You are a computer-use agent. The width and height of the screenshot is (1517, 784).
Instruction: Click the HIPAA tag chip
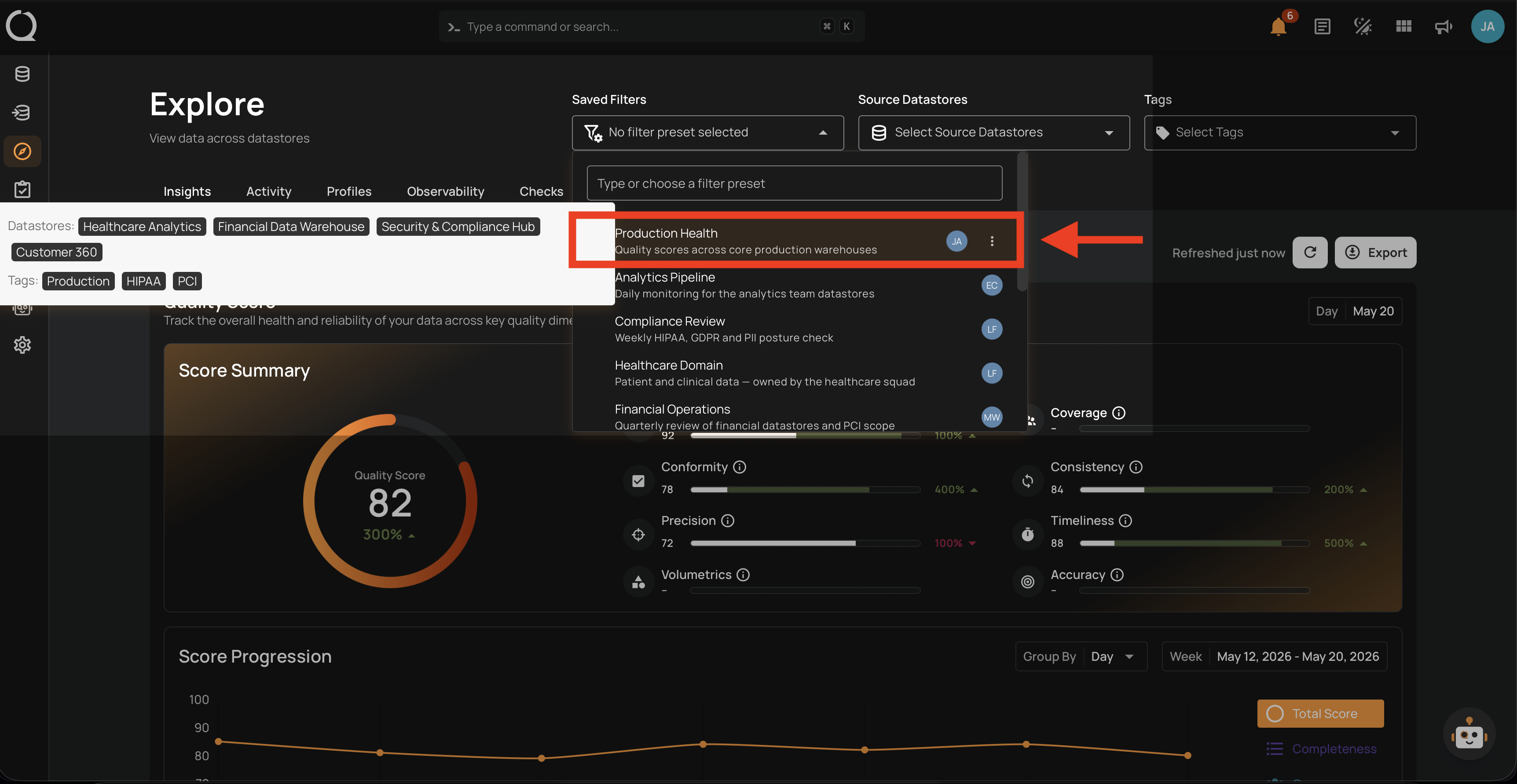click(143, 281)
